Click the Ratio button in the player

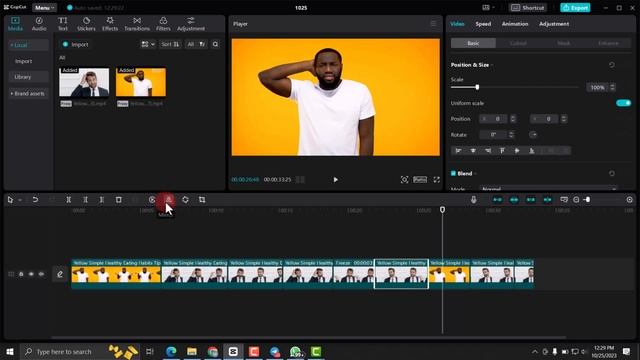tap(420, 180)
